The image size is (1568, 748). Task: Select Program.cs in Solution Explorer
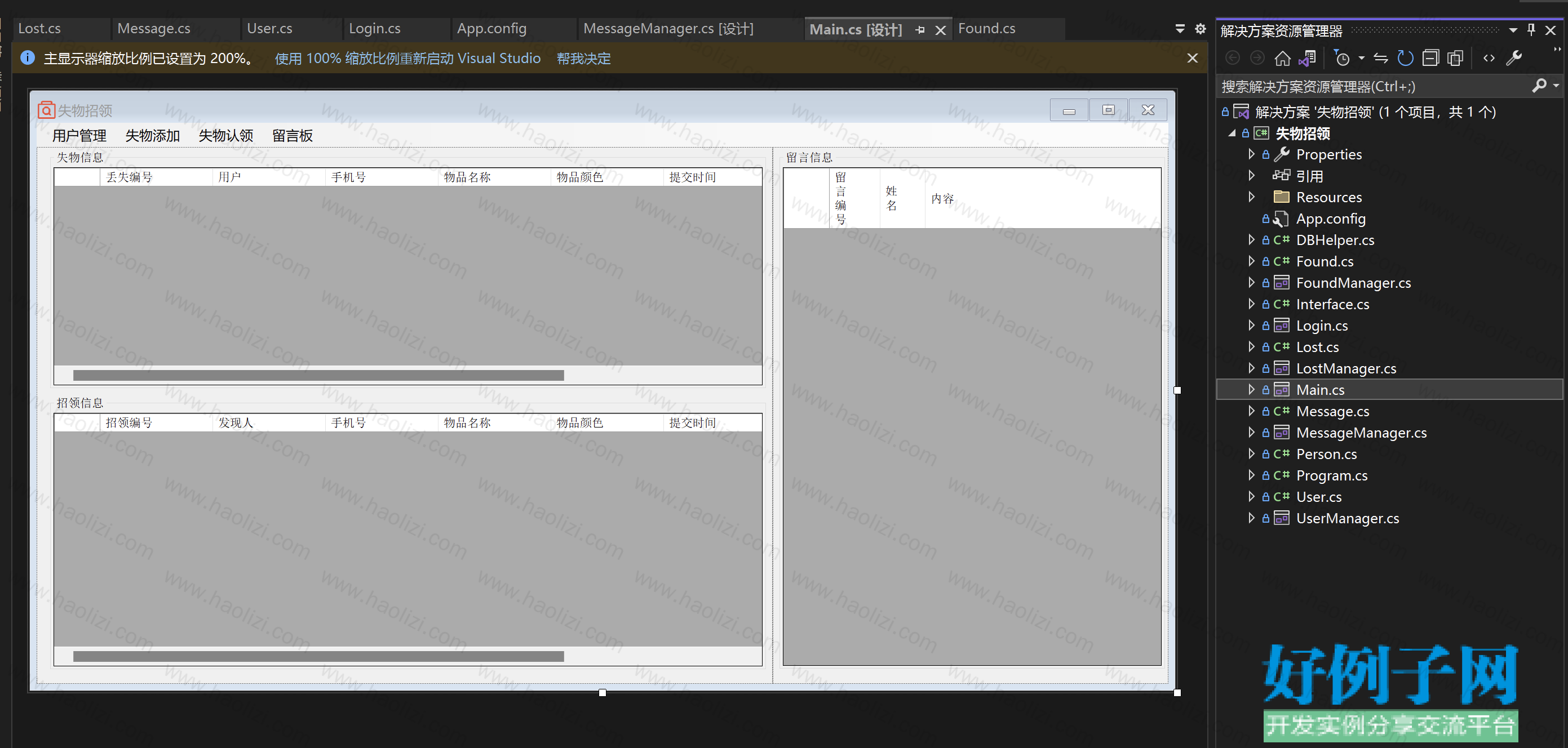click(x=1331, y=475)
